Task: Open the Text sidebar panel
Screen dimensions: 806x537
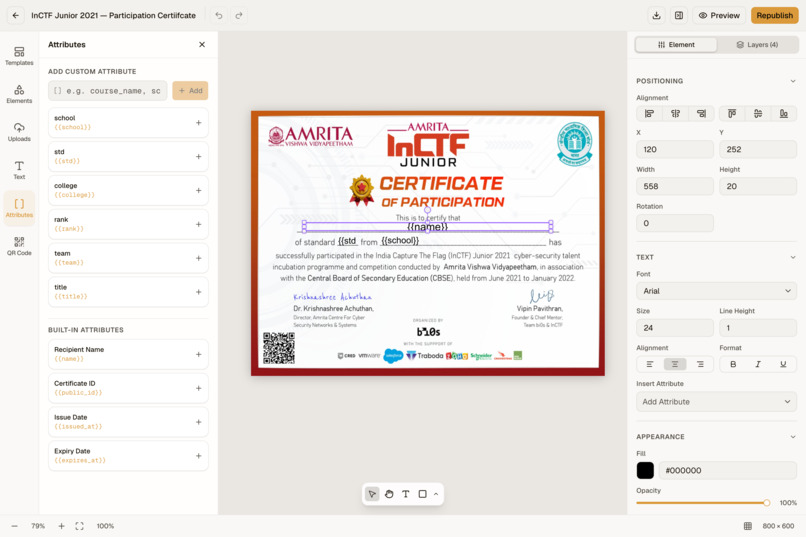Action: (x=19, y=170)
